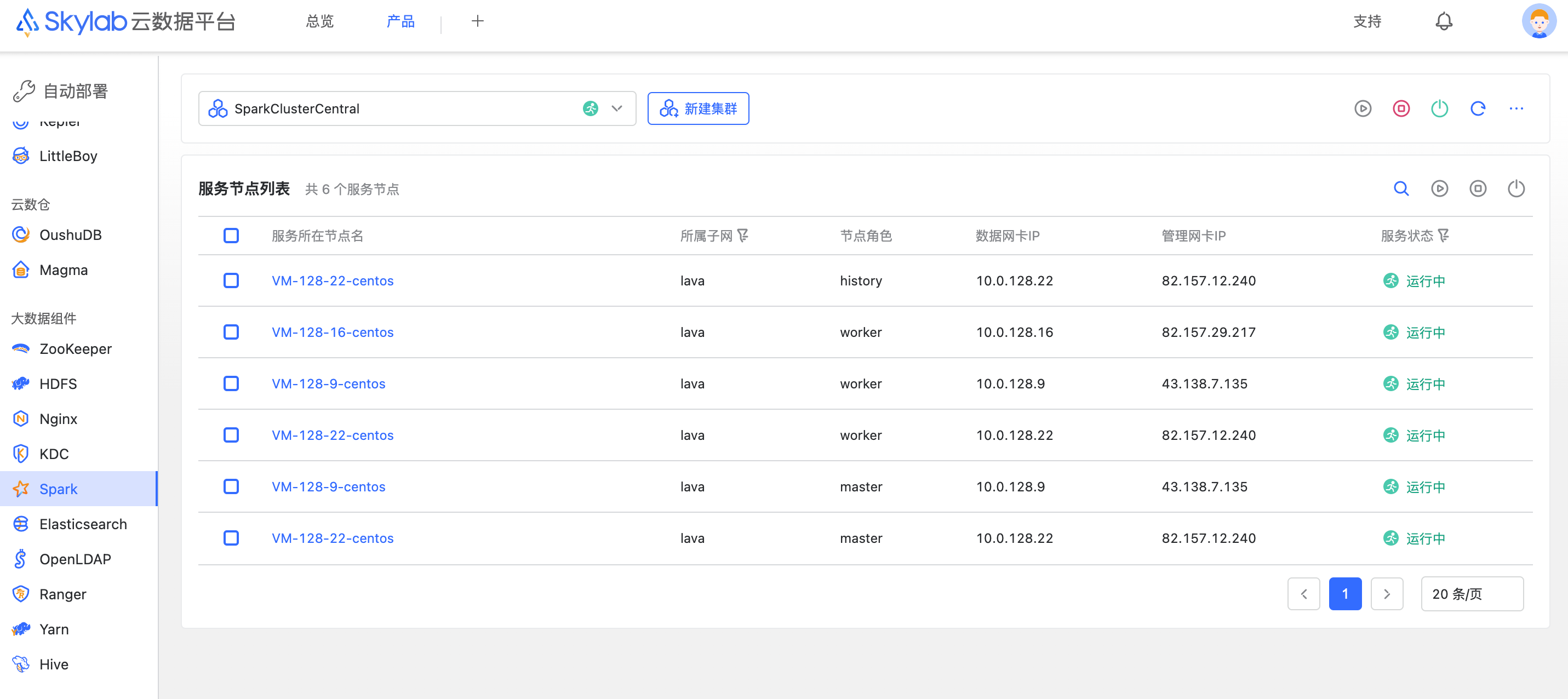Open Yarn in the sidebar
Image resolution: width=1568 pixels, height=699 pixels.
[x=79, y=629]
